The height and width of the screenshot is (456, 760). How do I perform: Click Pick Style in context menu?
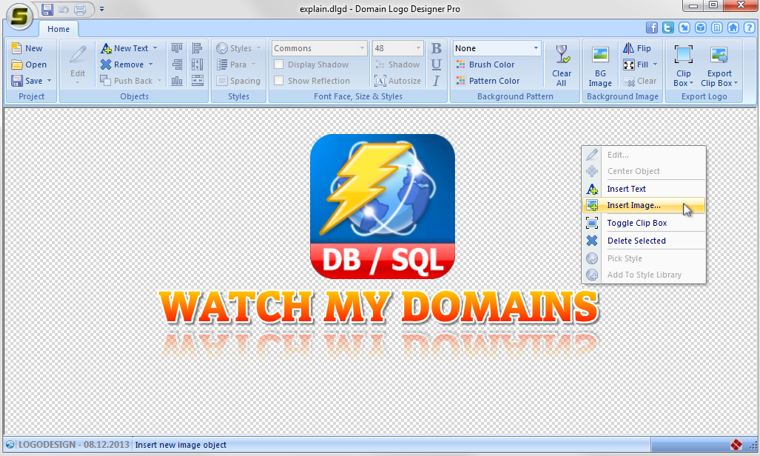coord(644,258)
